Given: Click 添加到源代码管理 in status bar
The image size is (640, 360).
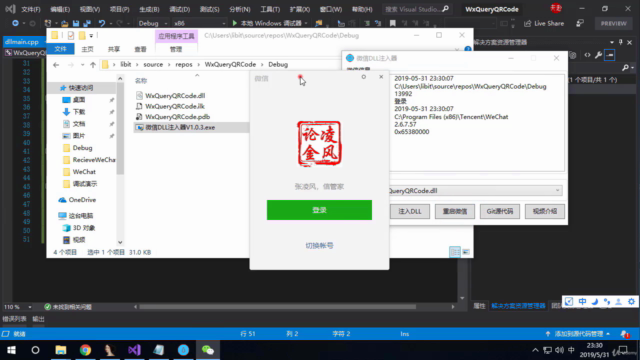Looking at the screenshot, I should (x=578, y=334).
